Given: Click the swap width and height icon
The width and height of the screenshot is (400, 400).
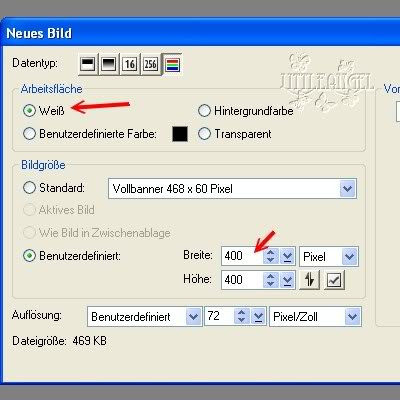Looking at the screenshot, I should pos(310,280).
